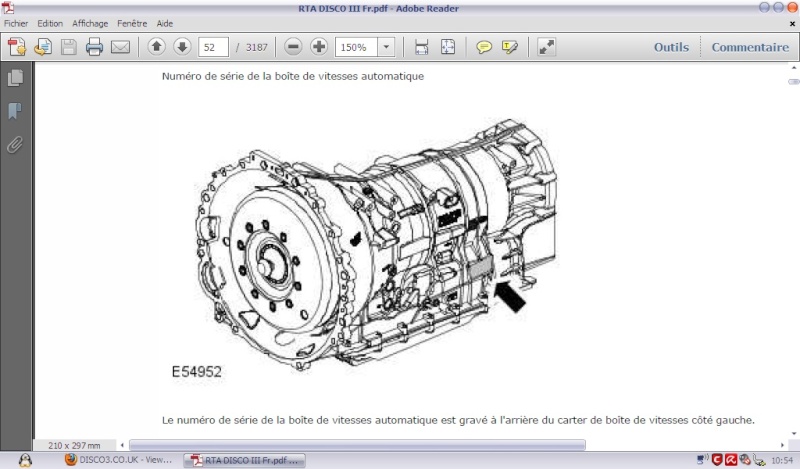Click the convert/share file toolbar icon

click(x=43, y=47)
